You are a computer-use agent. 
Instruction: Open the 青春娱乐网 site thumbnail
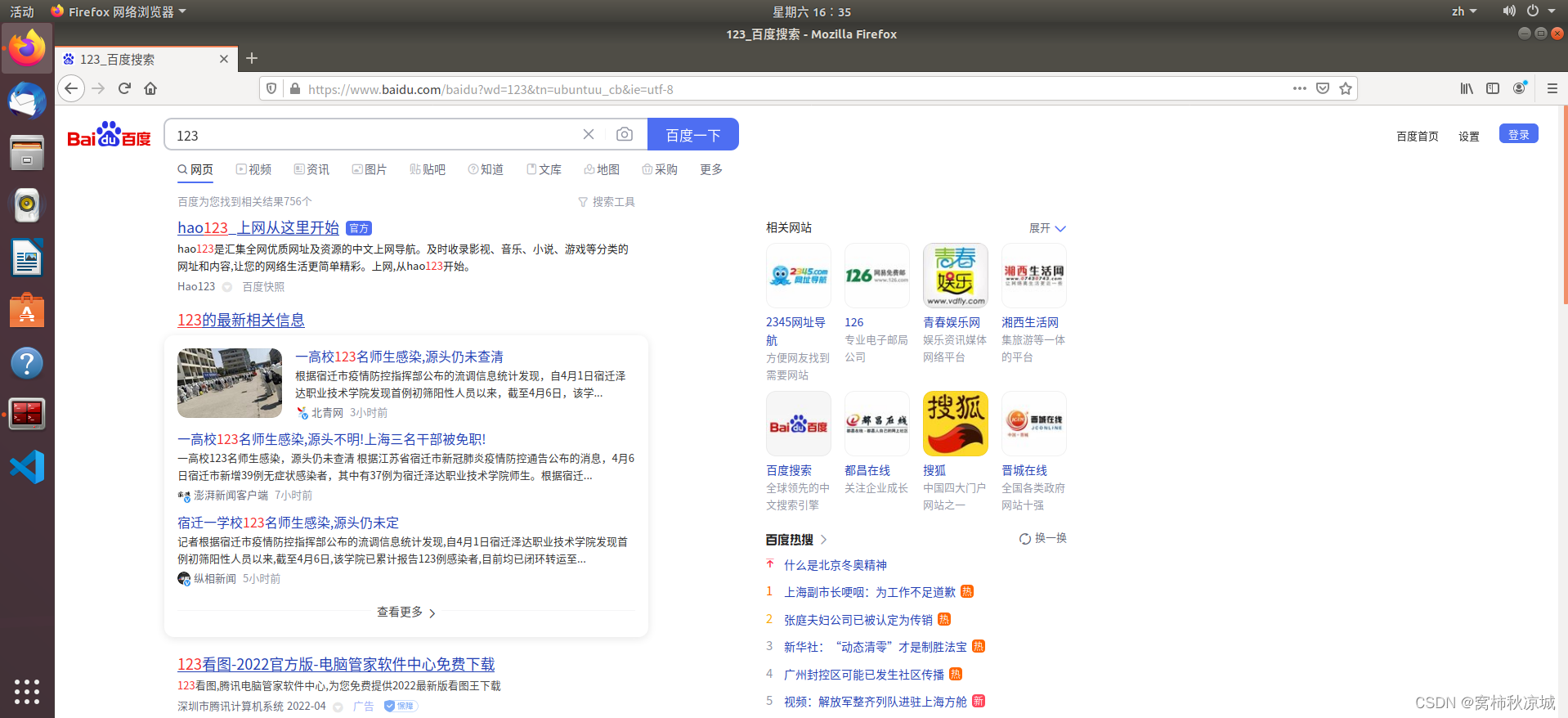coord(955,276)
